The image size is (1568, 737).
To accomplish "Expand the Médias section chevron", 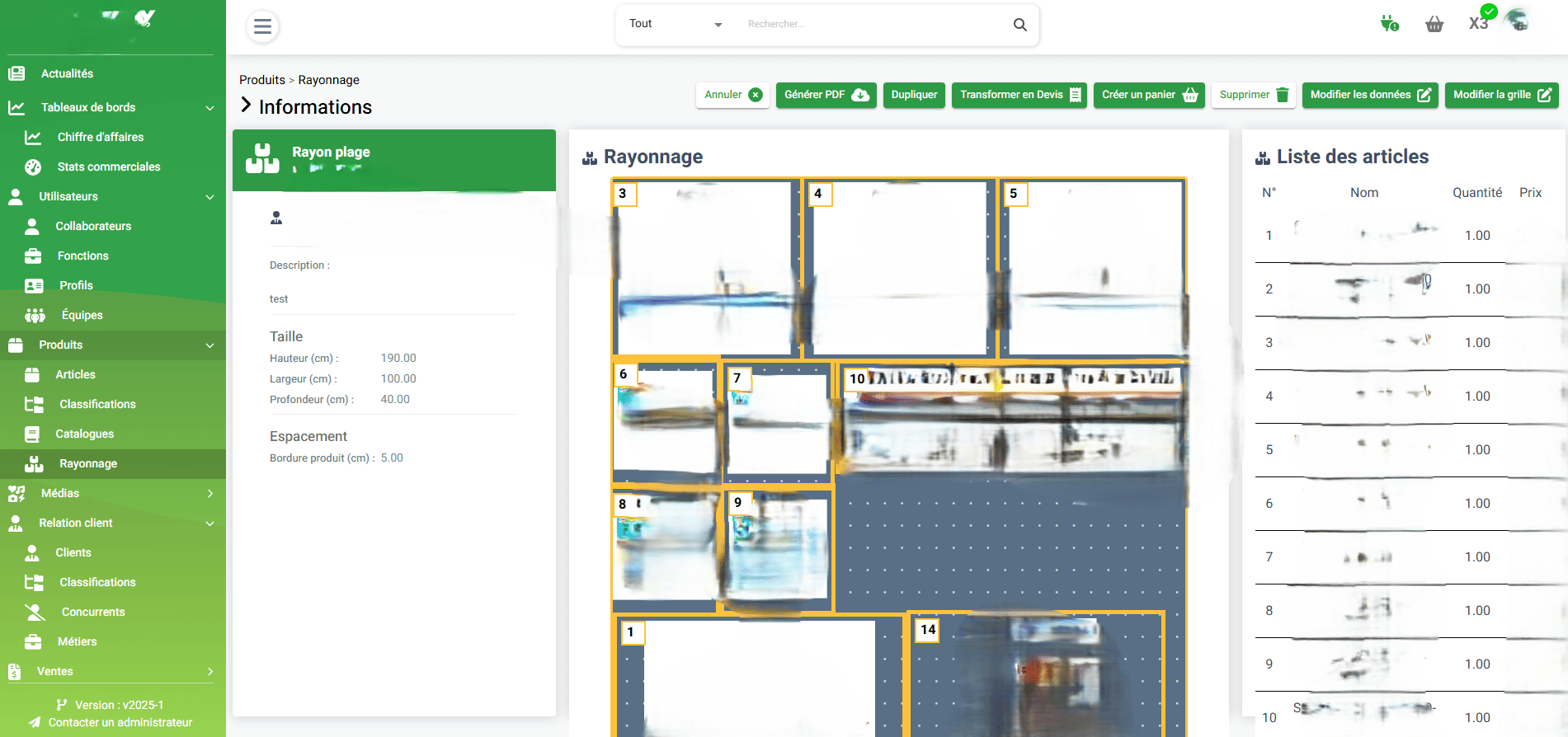I will 210,493.
